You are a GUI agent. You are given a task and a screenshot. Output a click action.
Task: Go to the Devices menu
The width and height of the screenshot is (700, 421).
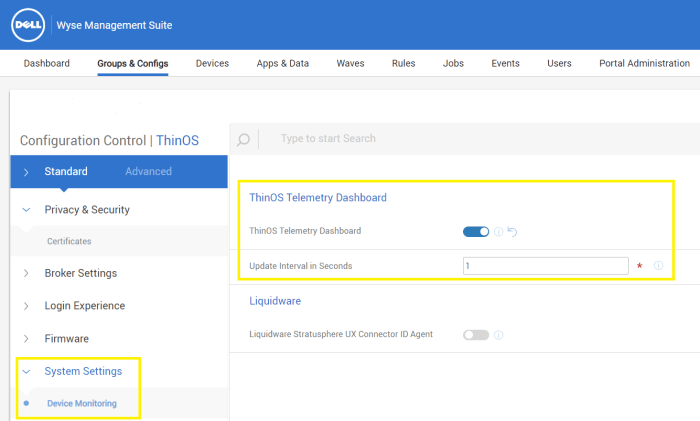coord(212,63)
